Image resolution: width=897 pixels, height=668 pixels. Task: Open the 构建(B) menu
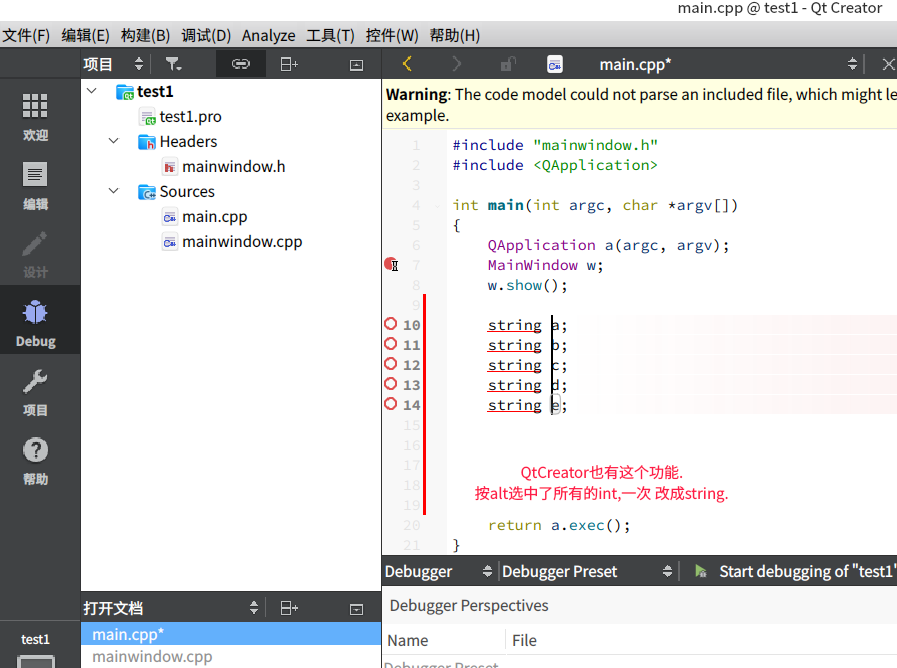[145, 35]
